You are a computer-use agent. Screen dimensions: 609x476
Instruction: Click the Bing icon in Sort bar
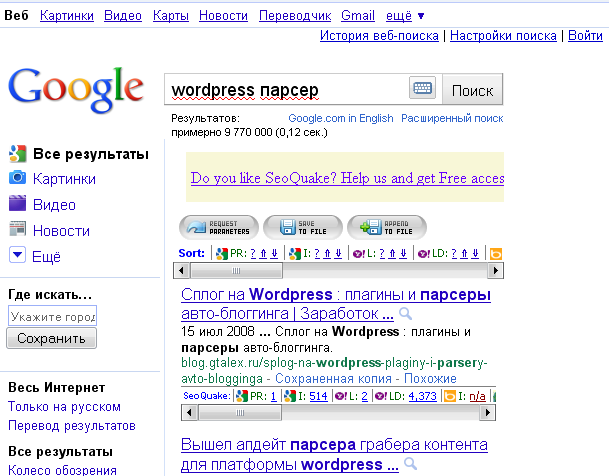pyautogui.click(x=496, y=254)
